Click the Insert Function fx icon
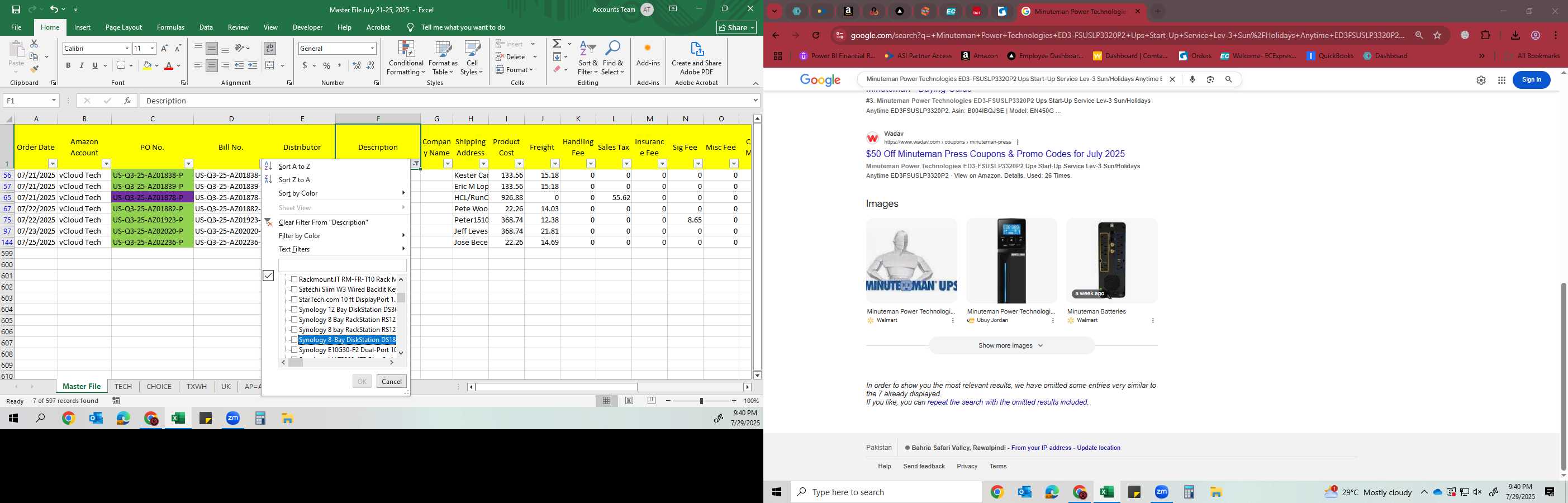 127,101
